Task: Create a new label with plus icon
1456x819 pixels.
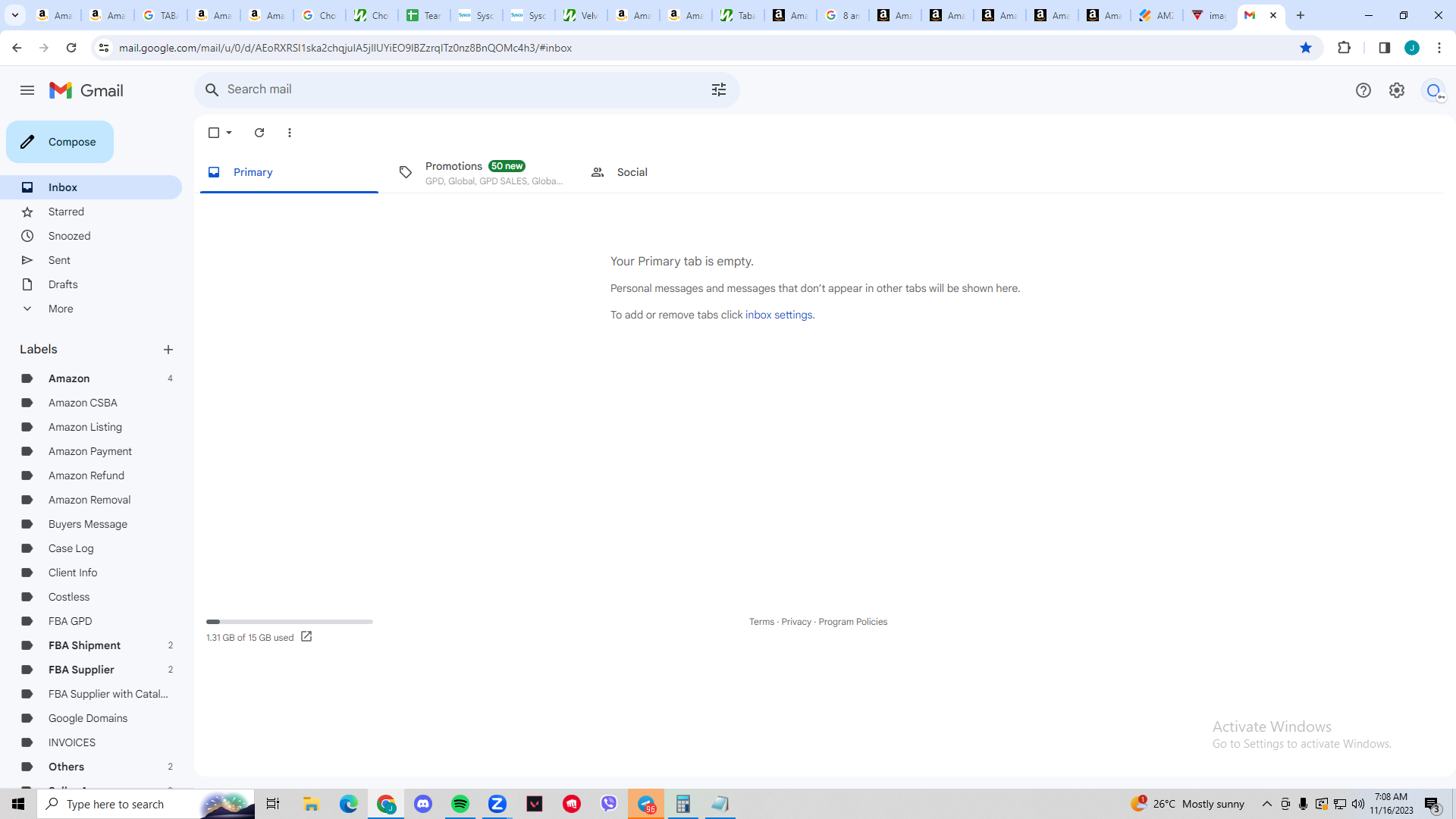Action: (168, 350)
